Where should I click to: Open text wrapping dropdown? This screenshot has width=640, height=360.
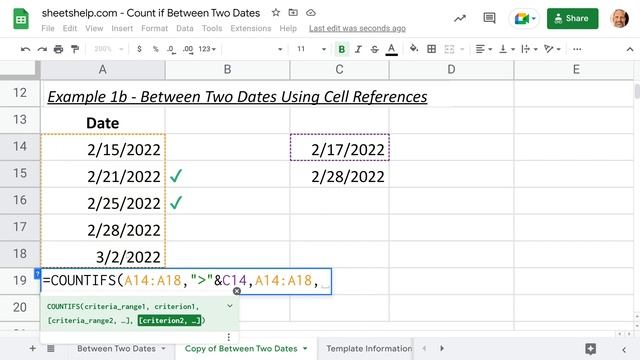[529, 49]
